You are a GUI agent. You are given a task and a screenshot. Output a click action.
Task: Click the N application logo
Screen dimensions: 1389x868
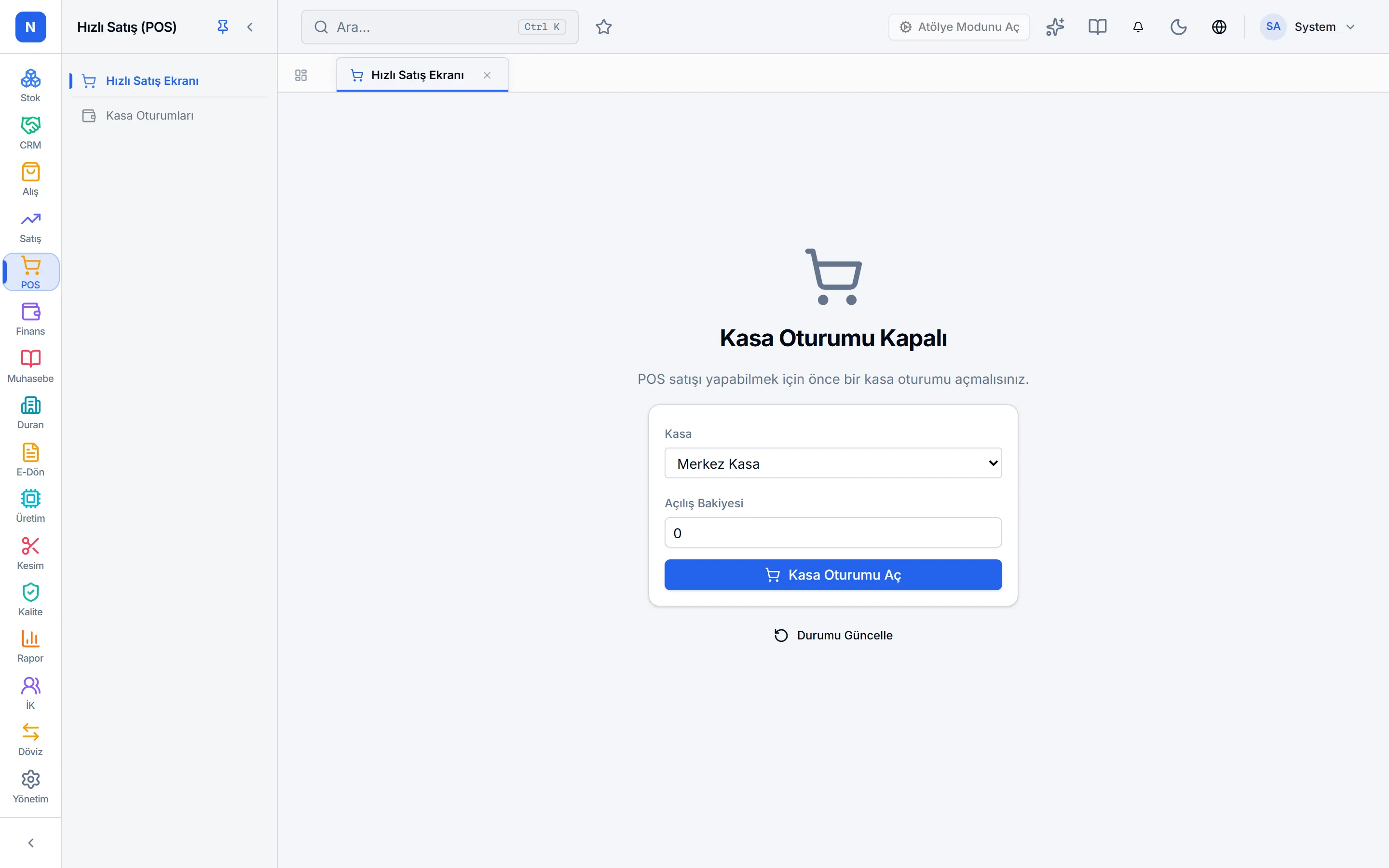tap(30, 27)
